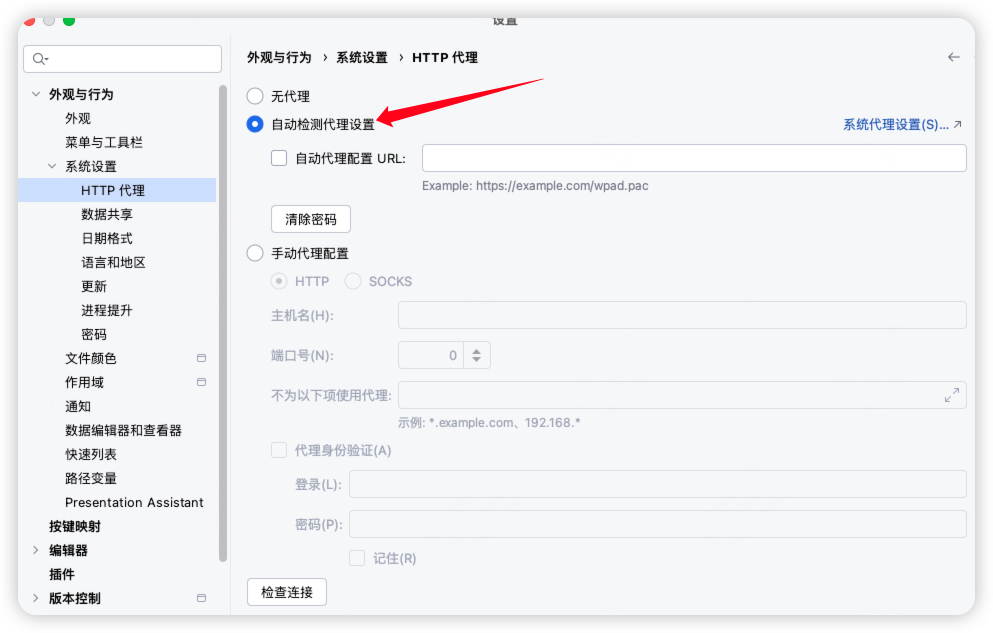Click the settings sidebar vertical scrollbar
This screenshot has height=633, width=993.
pos(223,323)
